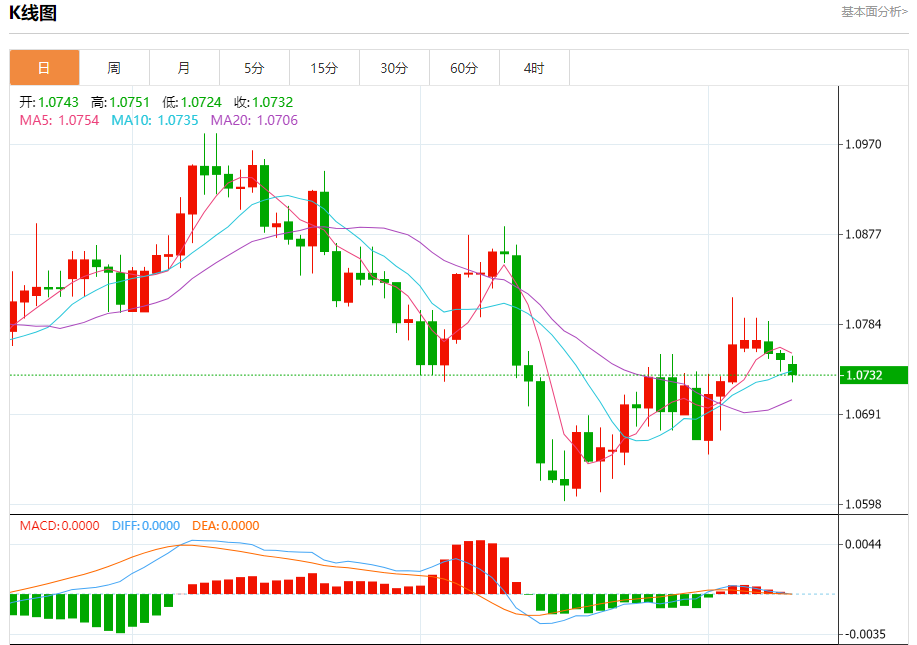Click the MA5: 1.0754 label
Viewport: 917px width, 645px height.
59,120
